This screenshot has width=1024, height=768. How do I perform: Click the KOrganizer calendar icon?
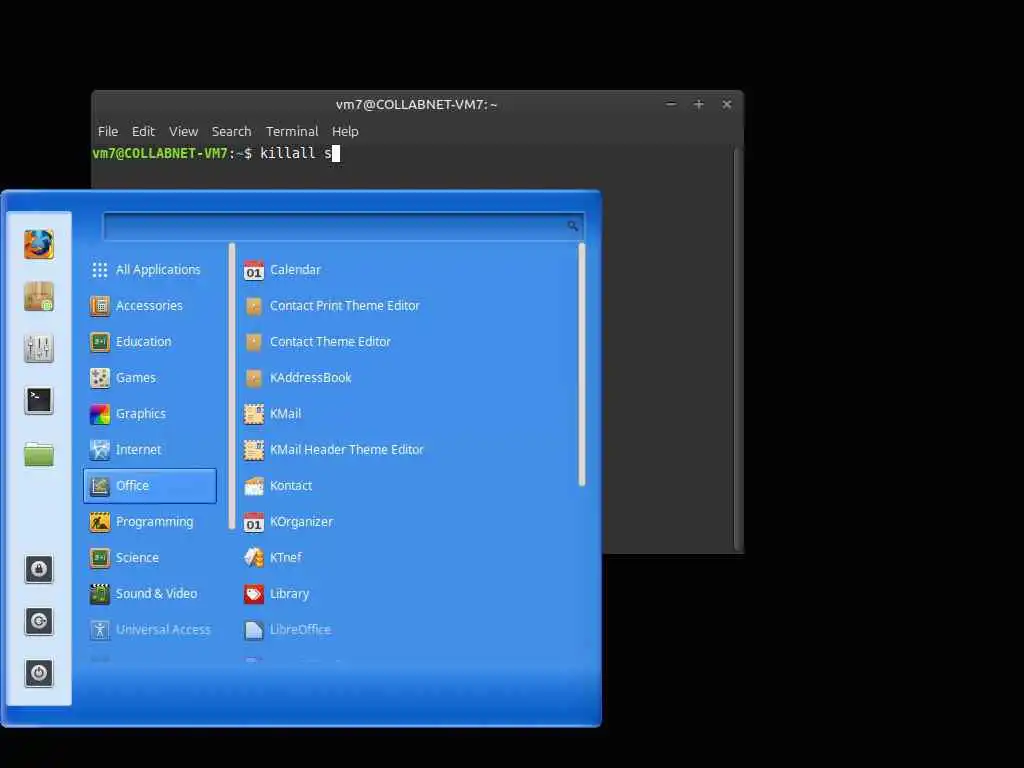(x=253, y=522)
